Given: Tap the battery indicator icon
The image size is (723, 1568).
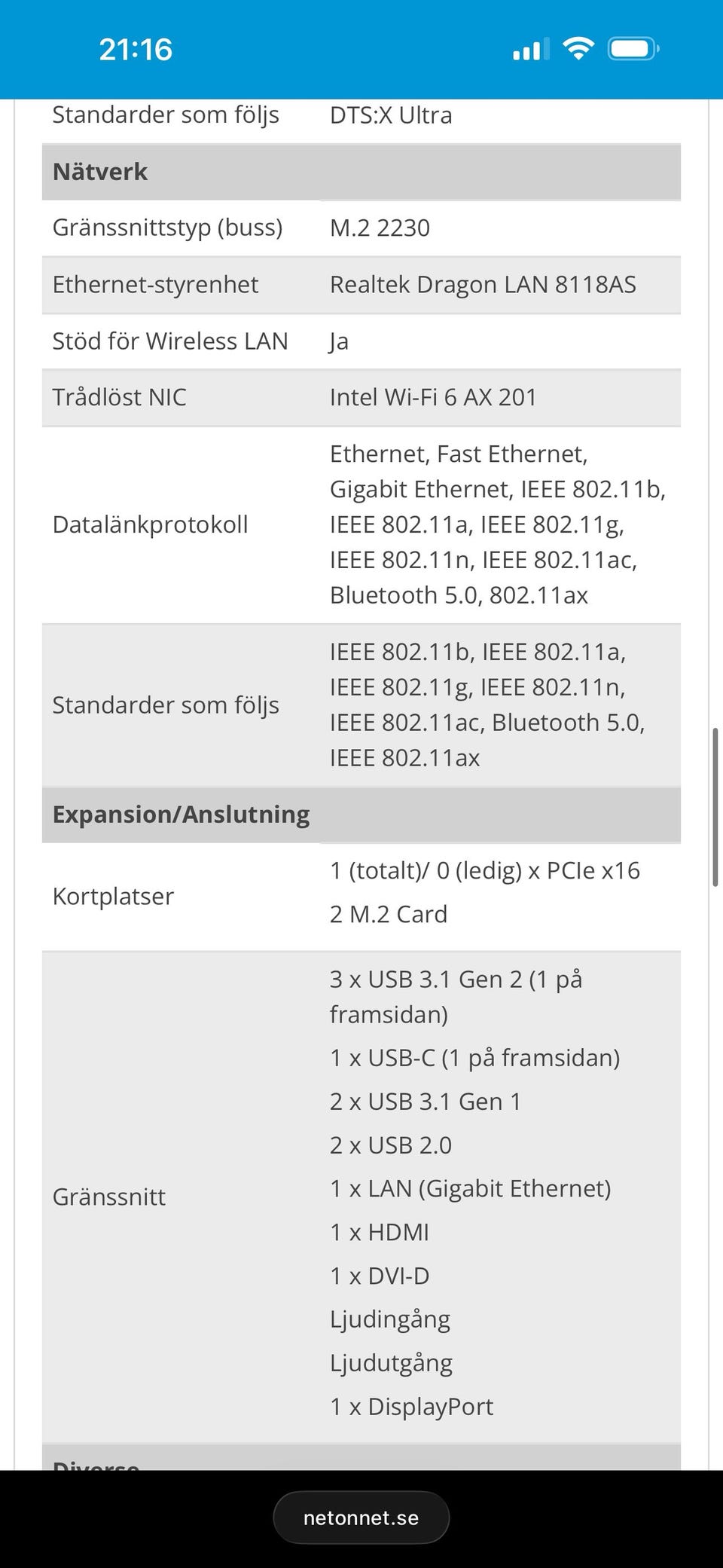Looking at the screenshot, I should [633, 50].
